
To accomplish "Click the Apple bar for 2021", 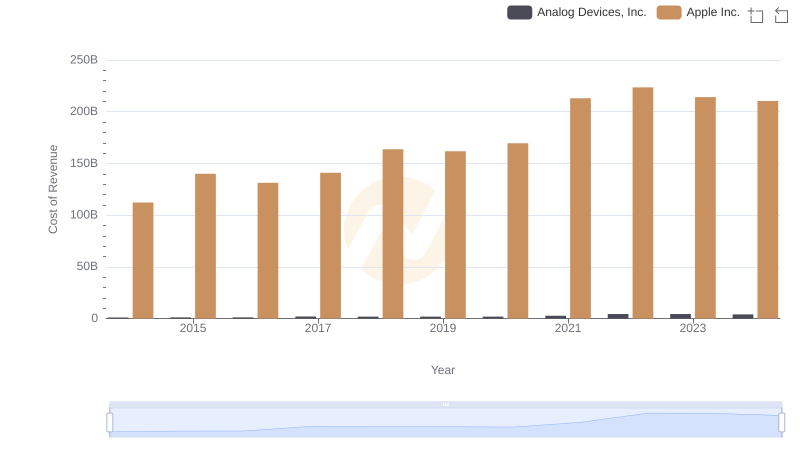I will click(581, 209).
